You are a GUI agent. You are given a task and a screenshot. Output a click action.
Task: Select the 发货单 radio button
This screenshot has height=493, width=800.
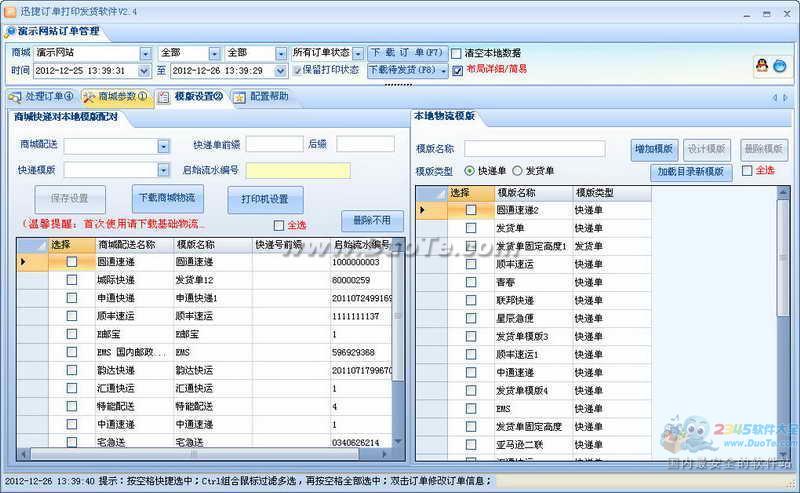click(517, 170)
